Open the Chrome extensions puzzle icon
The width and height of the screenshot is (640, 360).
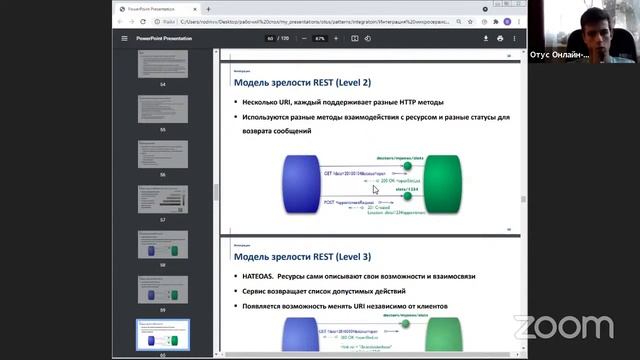pos(496,22)
